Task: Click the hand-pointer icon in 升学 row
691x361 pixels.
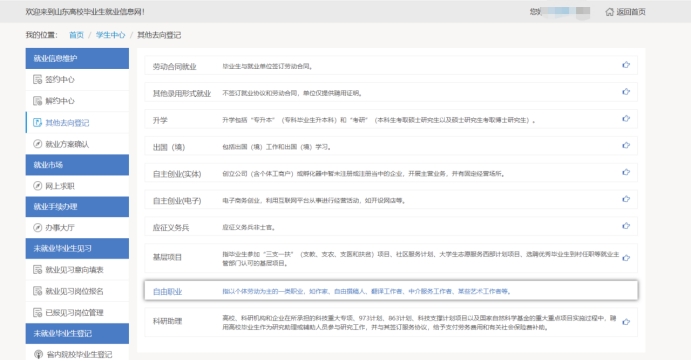Action: (626, 119)
